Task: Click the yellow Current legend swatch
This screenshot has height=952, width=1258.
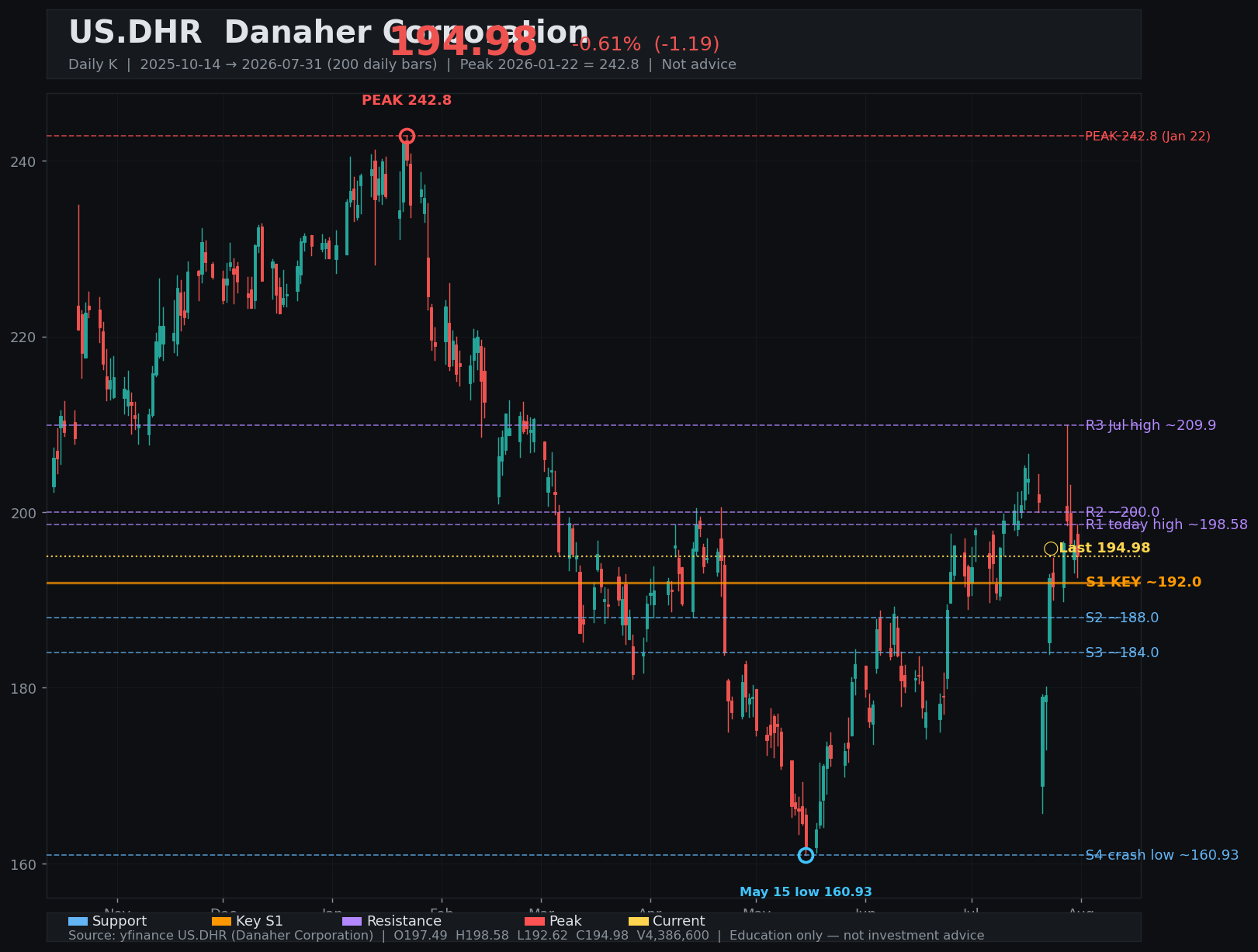Action: pyautogui.click(x=638, y=921)
